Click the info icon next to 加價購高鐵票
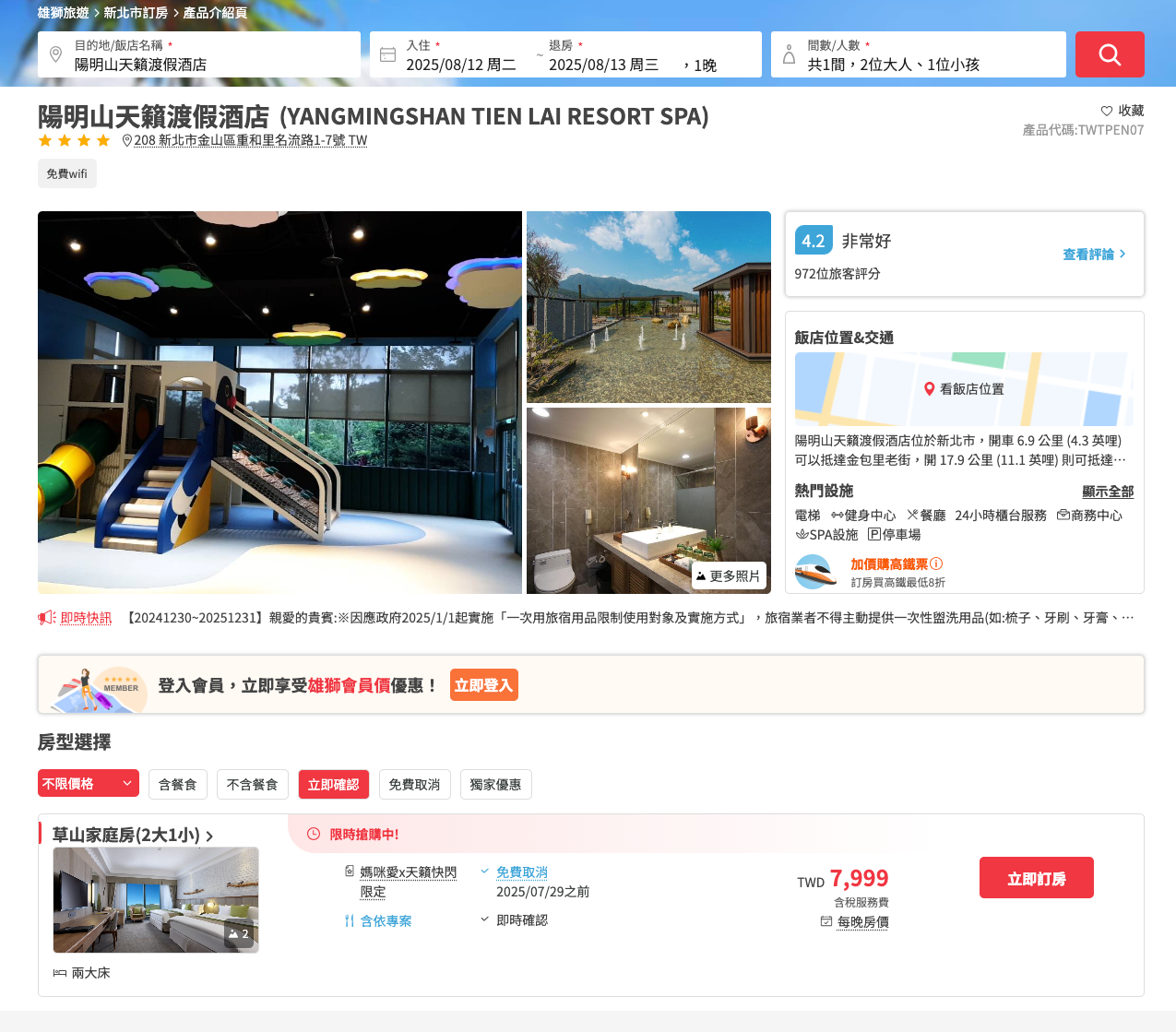 tap(936, 563)
